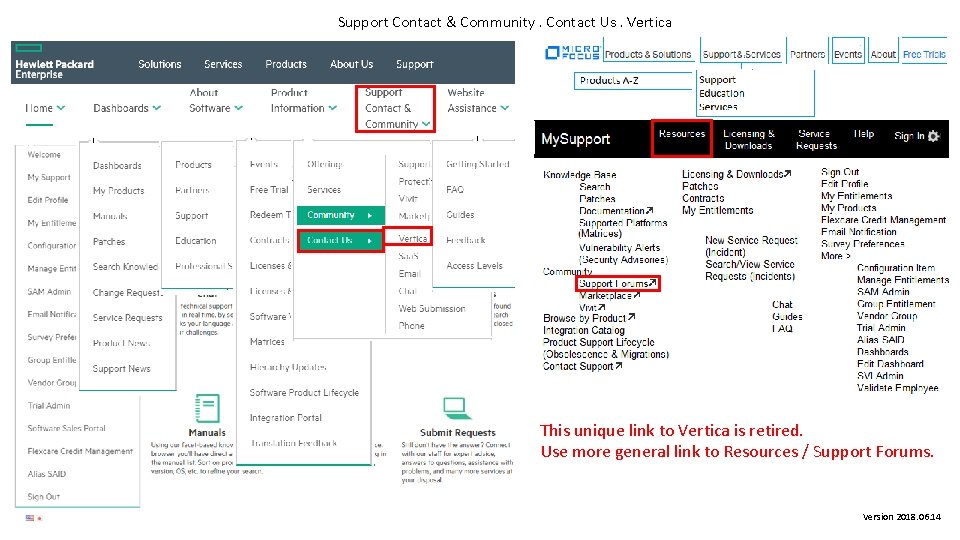Open Events in Micro Focus menu
This screenshot has width=960, height=540.
point(848,54)
